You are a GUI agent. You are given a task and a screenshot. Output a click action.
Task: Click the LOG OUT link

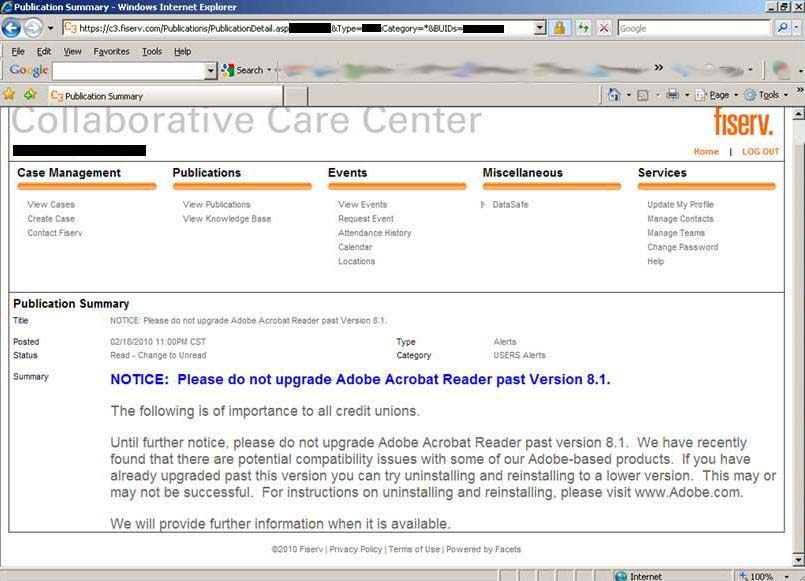[760, 151]
